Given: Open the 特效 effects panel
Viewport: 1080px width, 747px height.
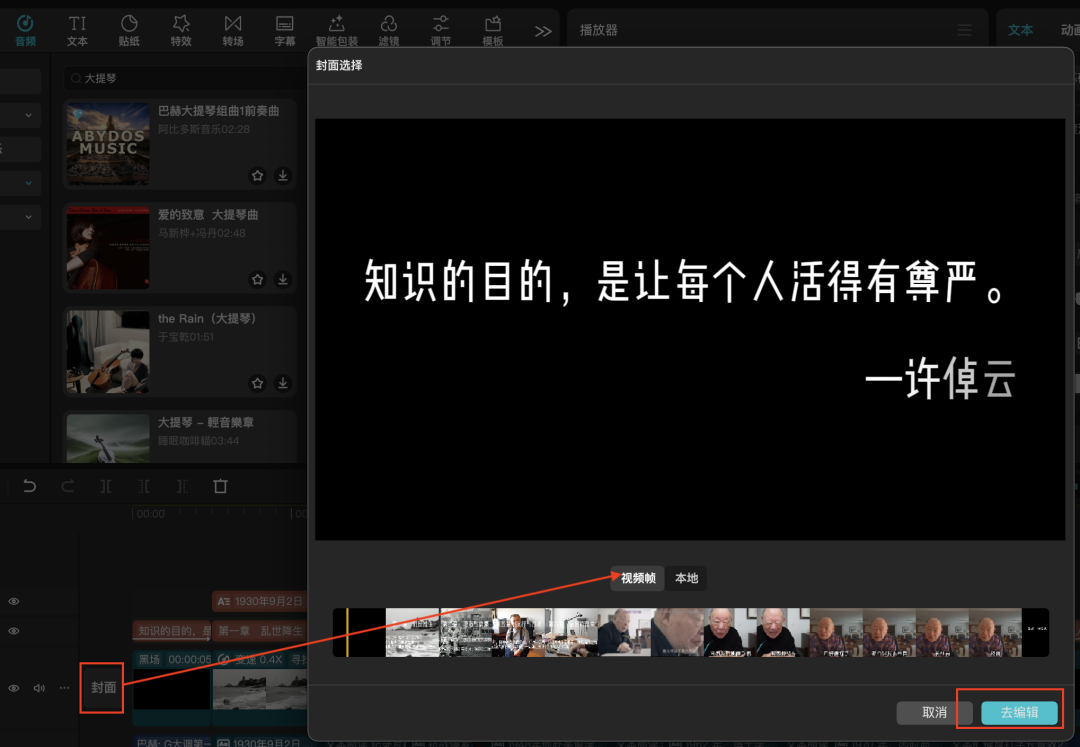Looking at the screenshot, I should (x=181, y=28).
